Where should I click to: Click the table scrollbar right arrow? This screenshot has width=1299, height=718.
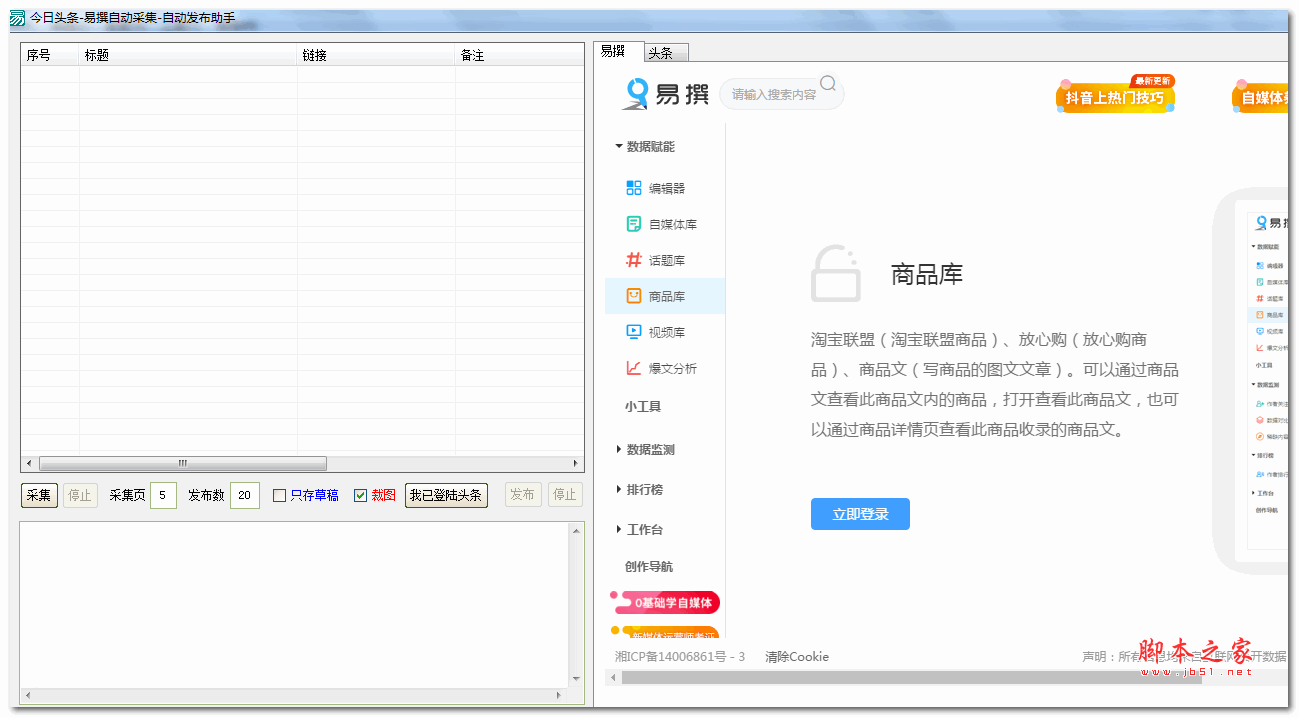click(x=576, y=463)
